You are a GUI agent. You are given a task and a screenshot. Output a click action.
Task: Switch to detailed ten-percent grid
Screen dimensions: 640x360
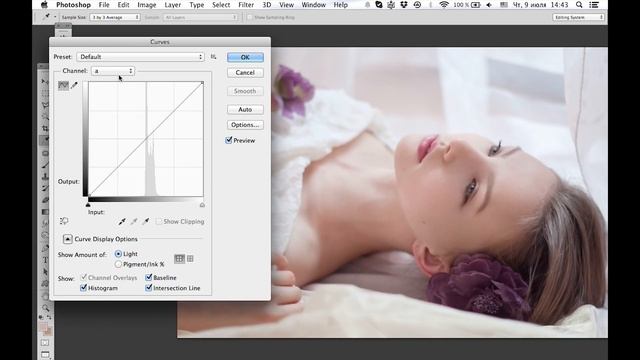190,258
